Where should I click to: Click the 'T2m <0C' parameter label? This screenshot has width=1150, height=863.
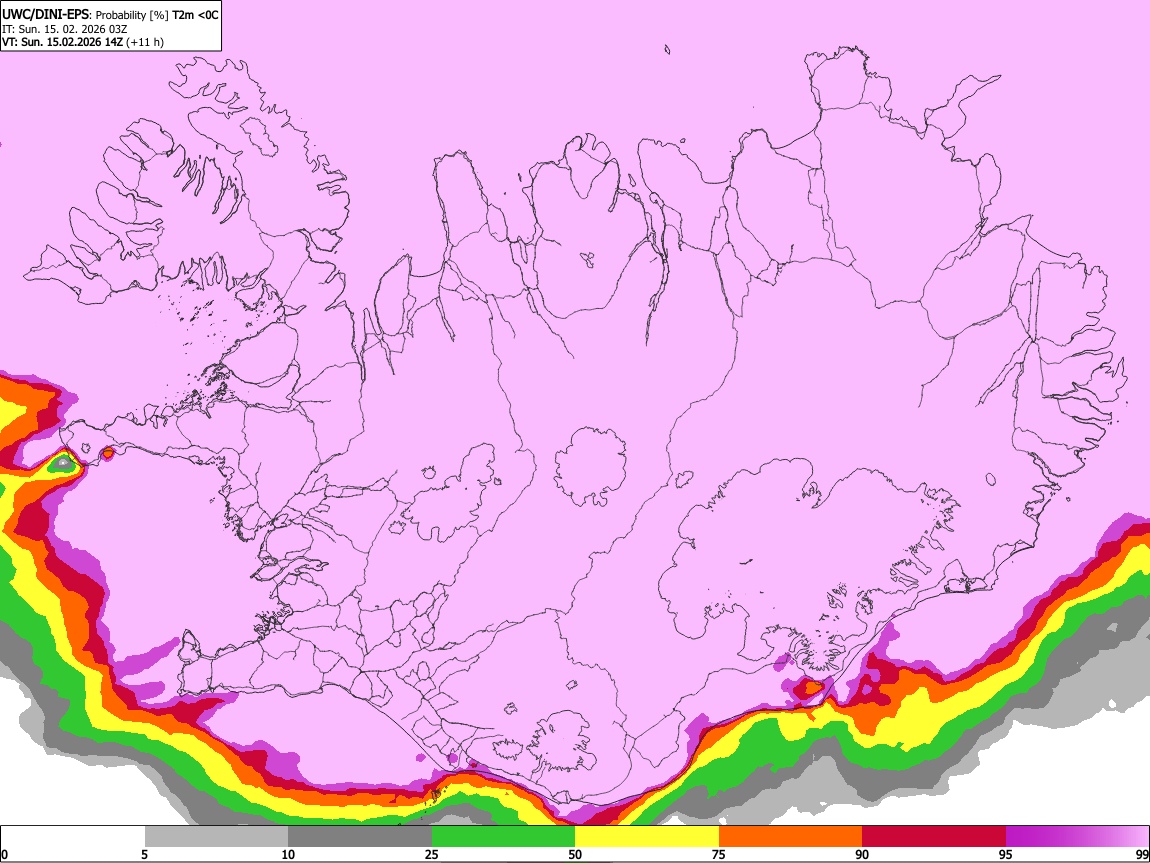pos(195,15)
